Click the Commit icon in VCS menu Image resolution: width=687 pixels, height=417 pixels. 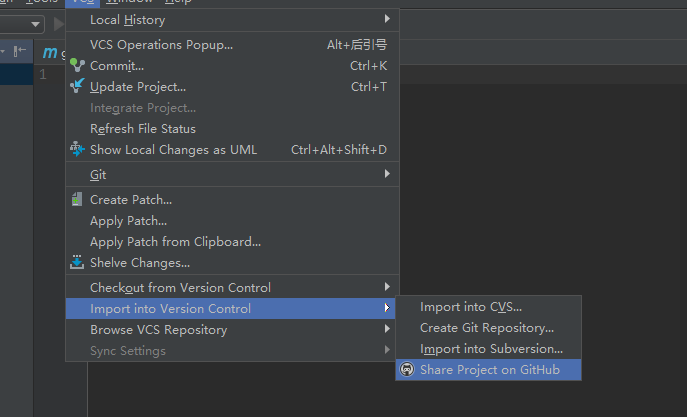77,66
